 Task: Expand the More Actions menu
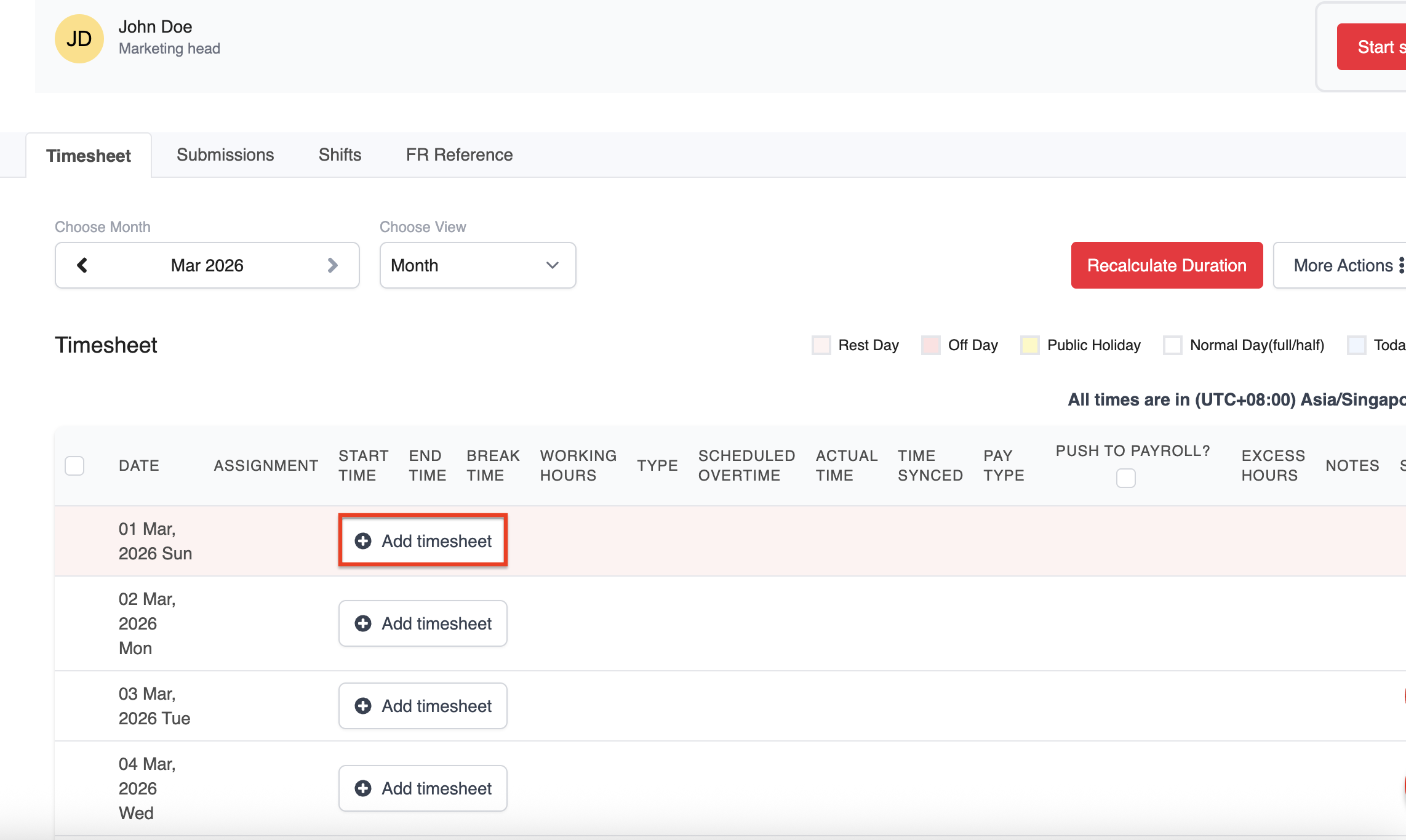(1342, 265)
